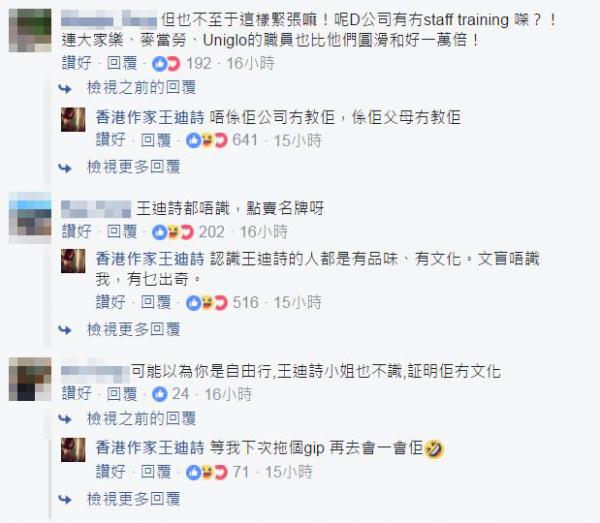
Task: Open 香港作家王迪詩 profile in the 有品味 reply
Action: pyautogui.click(x=150, y=259)
